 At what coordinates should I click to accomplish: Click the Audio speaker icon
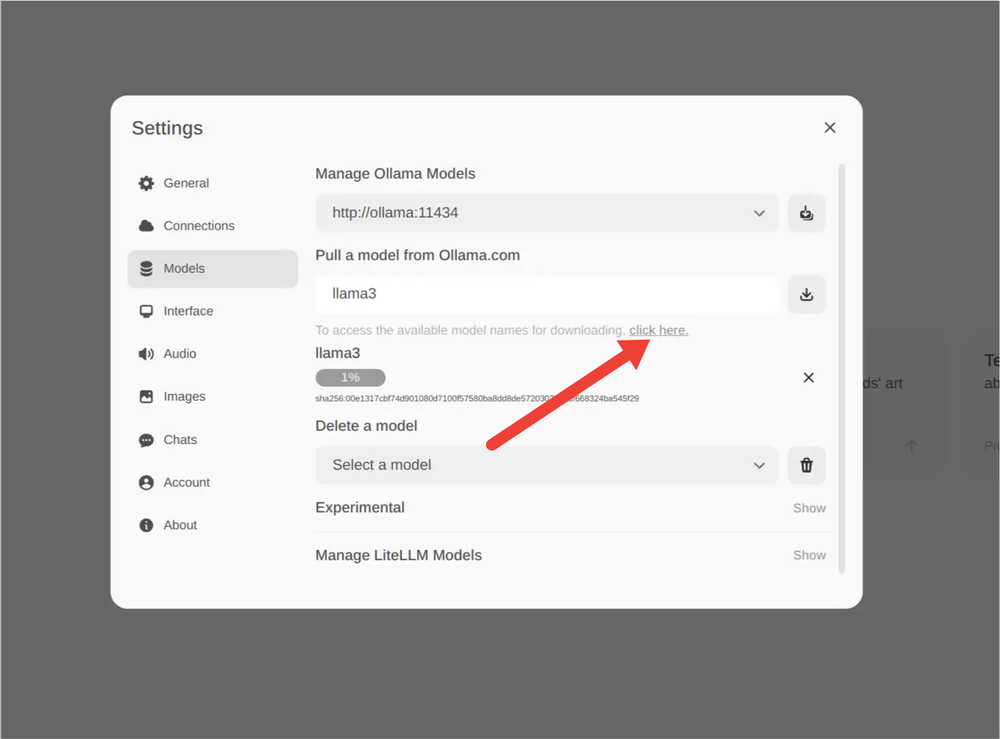coord(146,354)
